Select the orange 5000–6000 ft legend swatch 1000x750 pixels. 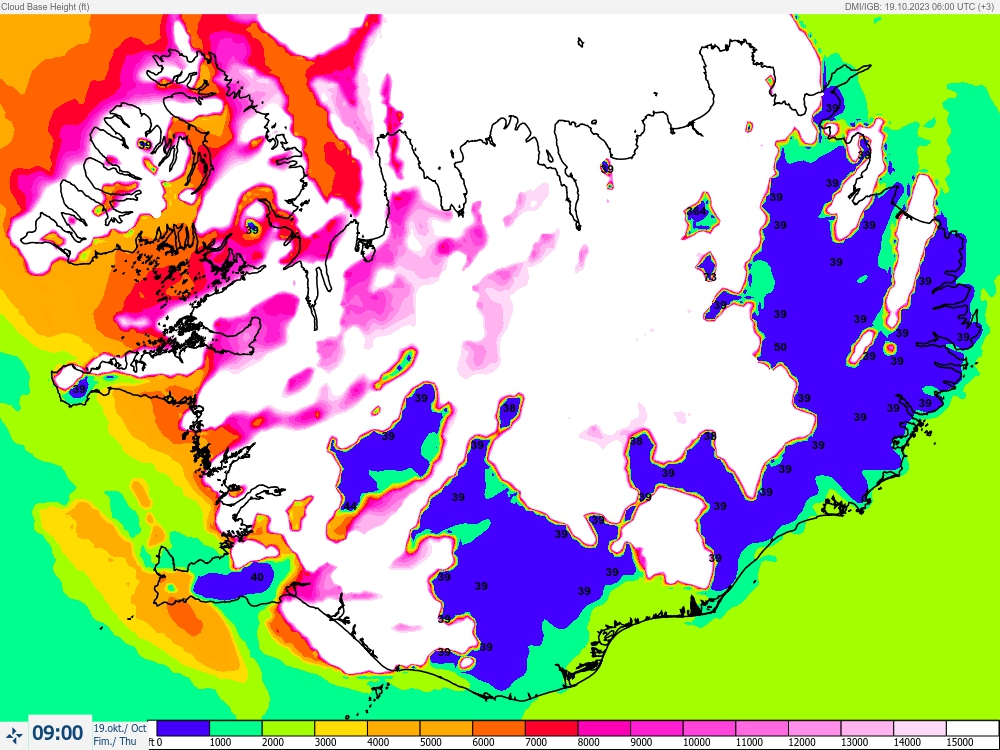pos(446,728)
